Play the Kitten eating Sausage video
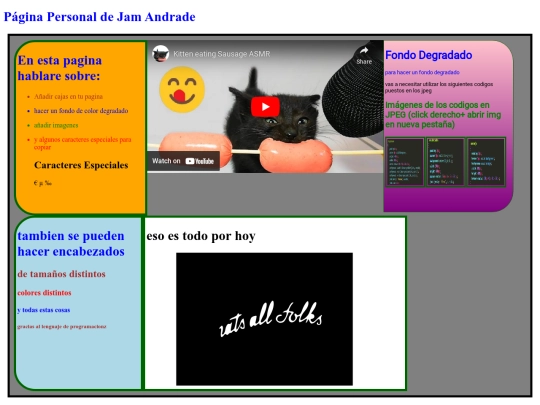The height and width of the screenshot is (405, 540). click(265, 107)
